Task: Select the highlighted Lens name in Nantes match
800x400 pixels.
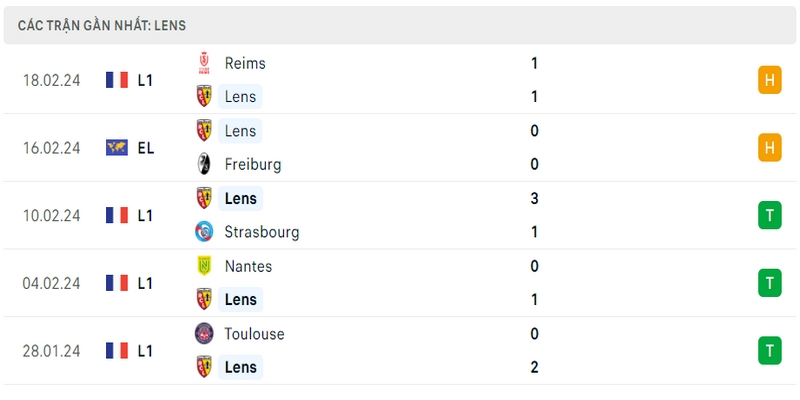Action: coord(240,299)
